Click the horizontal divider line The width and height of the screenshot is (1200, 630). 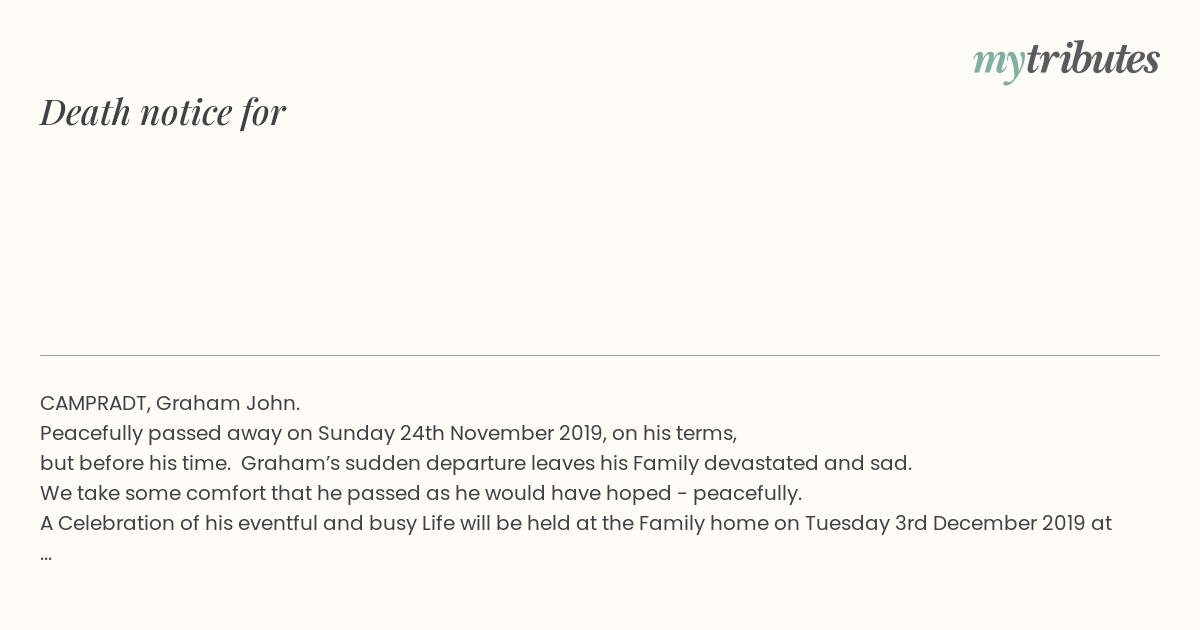[600, 355]
